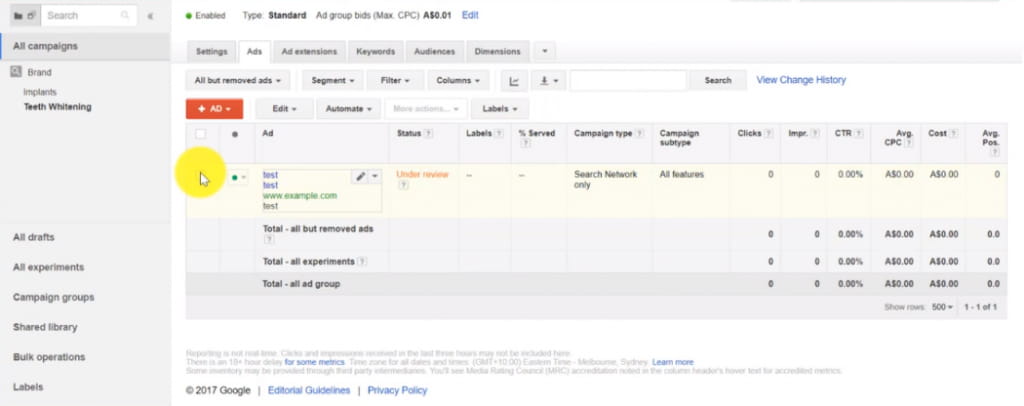Open help icon beside Status header
The width and height of the screenshot is (1024, 406).
[x=428, y=133]
